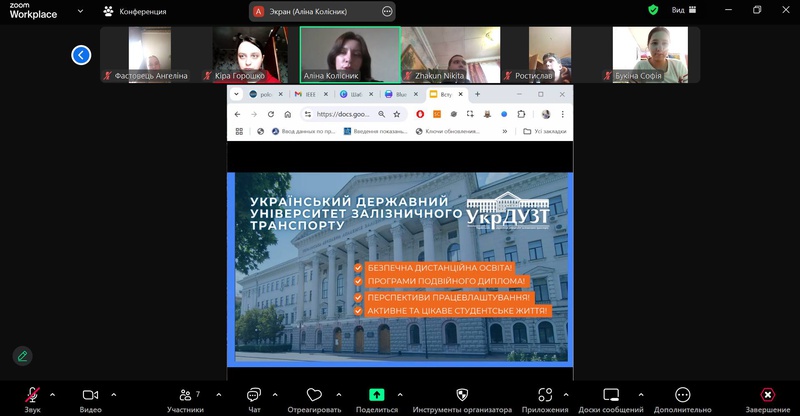The image size is (800, 416).
Task: Go to previous participants with blue arrow
Action: pyautogui.click(x=81, y=55)
